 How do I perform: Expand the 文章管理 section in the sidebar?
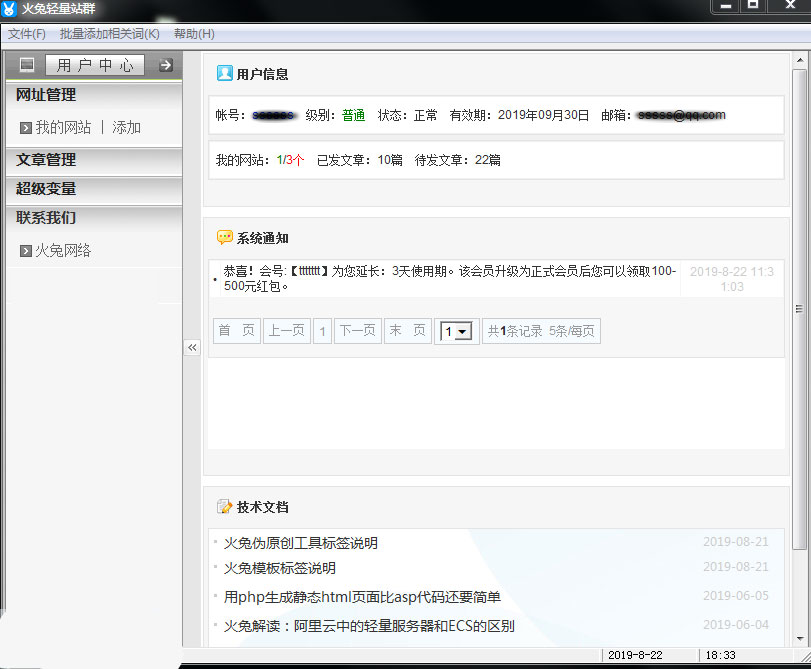tap(45, 161)
